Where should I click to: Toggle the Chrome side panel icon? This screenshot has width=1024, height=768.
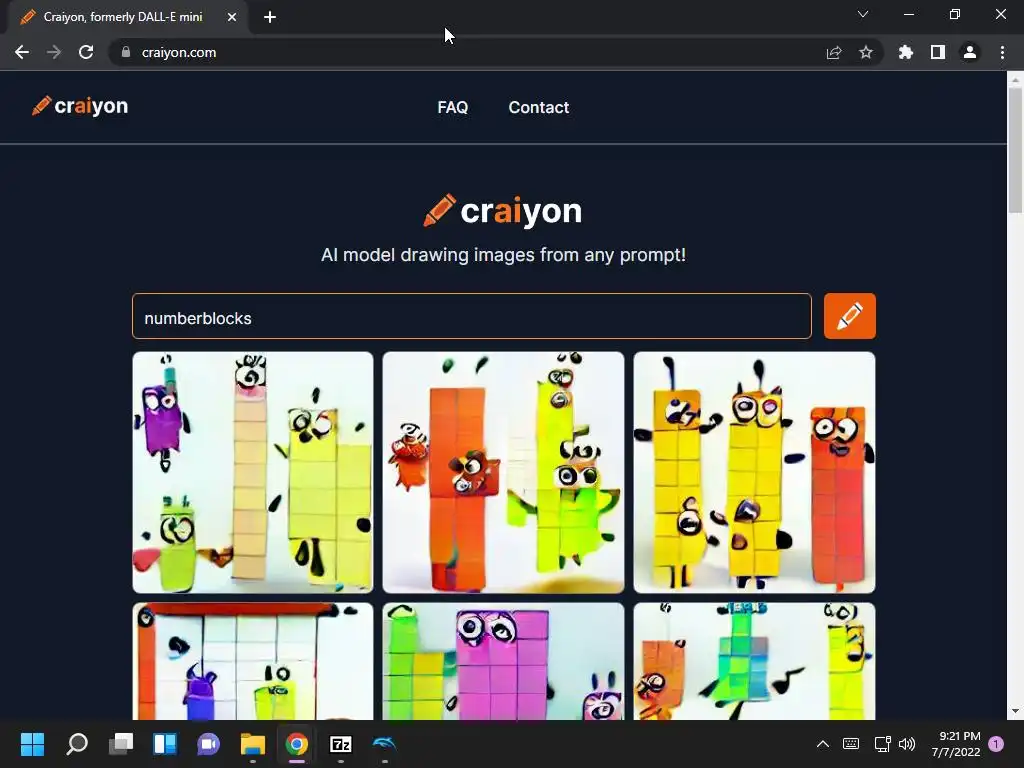click(x=937, y=52)
